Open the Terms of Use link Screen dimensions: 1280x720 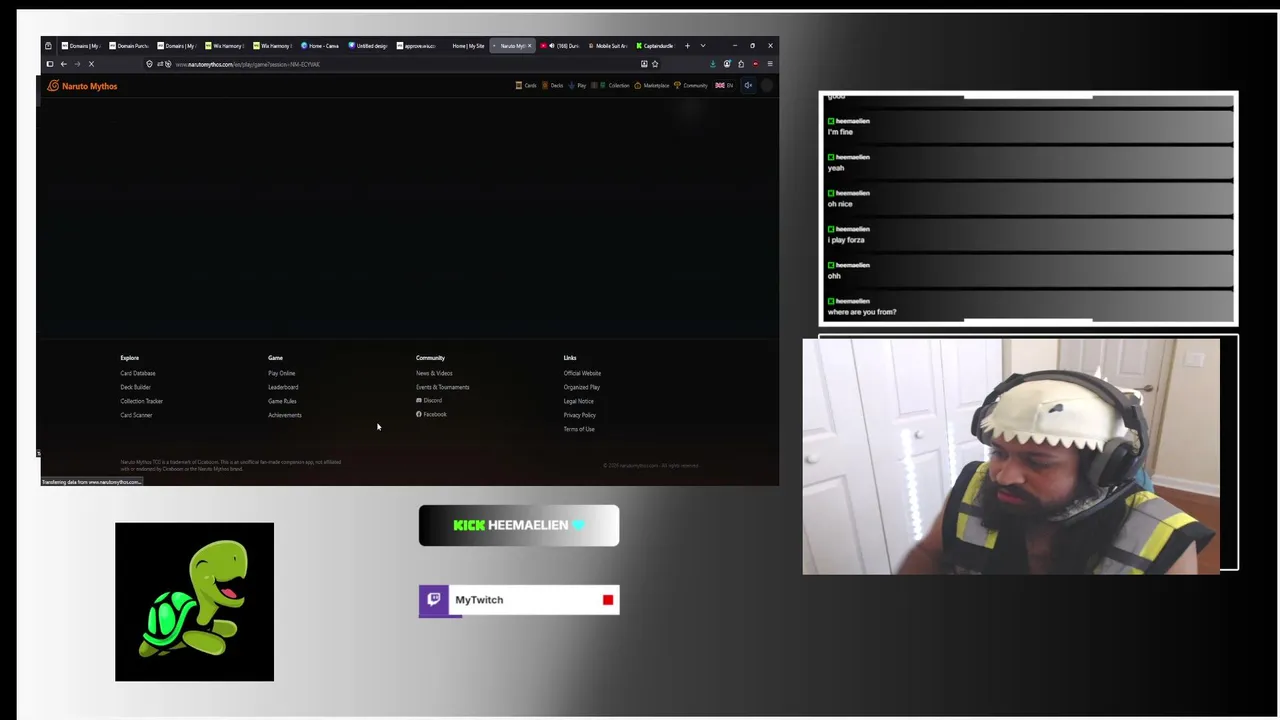click(x=579, y=429)
